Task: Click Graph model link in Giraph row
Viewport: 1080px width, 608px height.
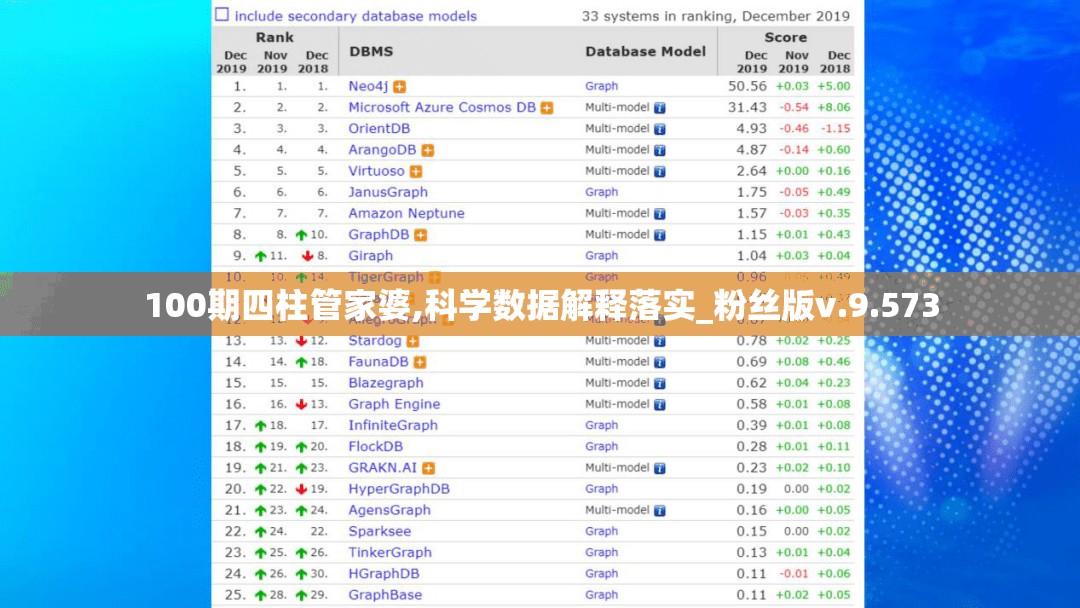Action: point(601,255)
